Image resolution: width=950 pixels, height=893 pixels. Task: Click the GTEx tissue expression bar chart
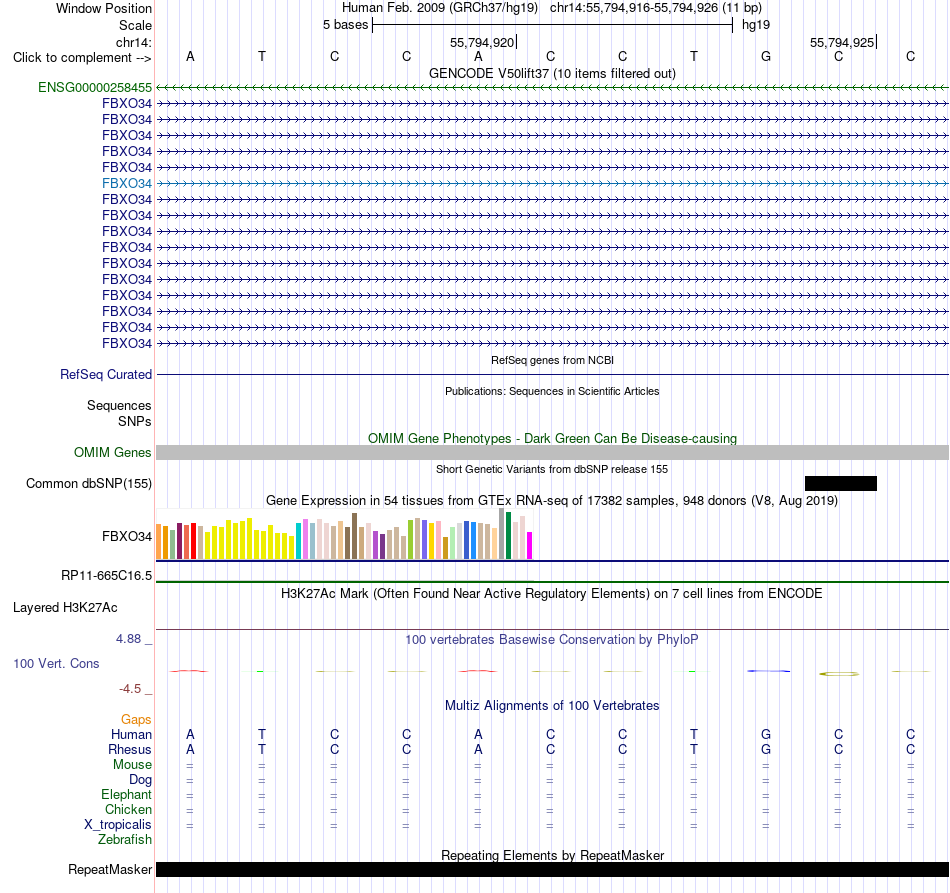344,534
